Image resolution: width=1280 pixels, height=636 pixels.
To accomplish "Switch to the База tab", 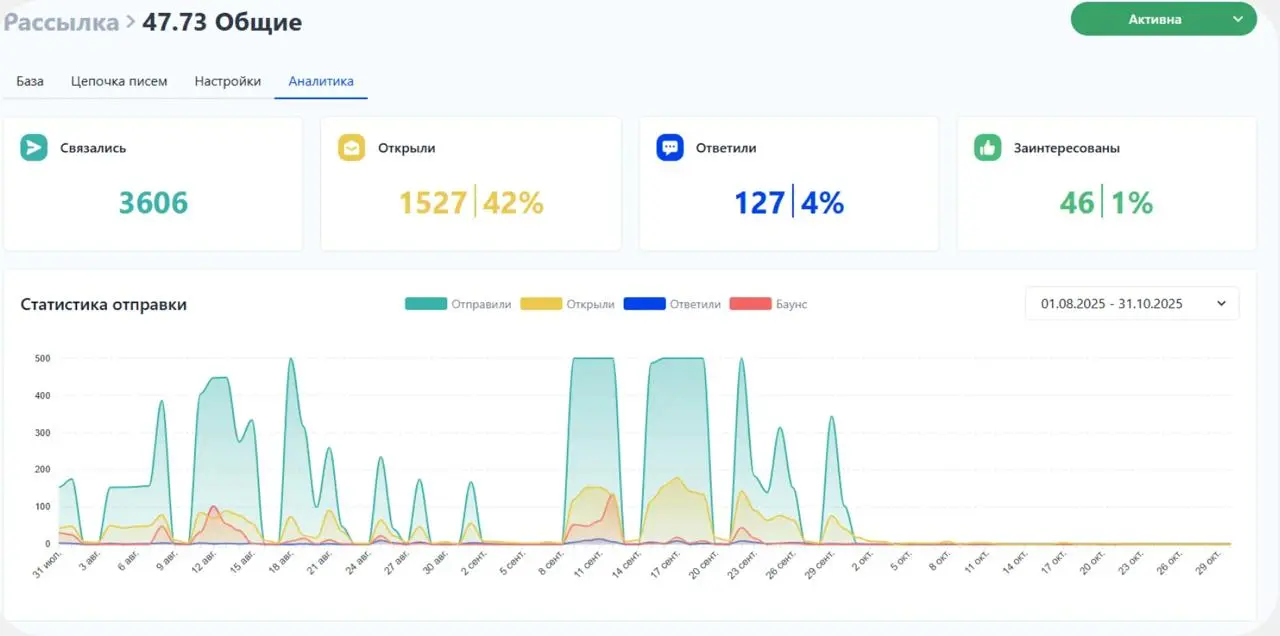I will coord(27,81).
